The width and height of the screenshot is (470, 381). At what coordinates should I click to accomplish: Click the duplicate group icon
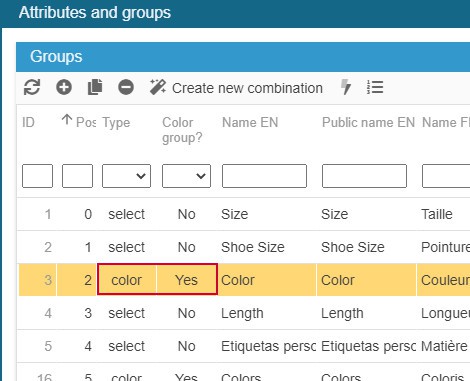point(95,88)
